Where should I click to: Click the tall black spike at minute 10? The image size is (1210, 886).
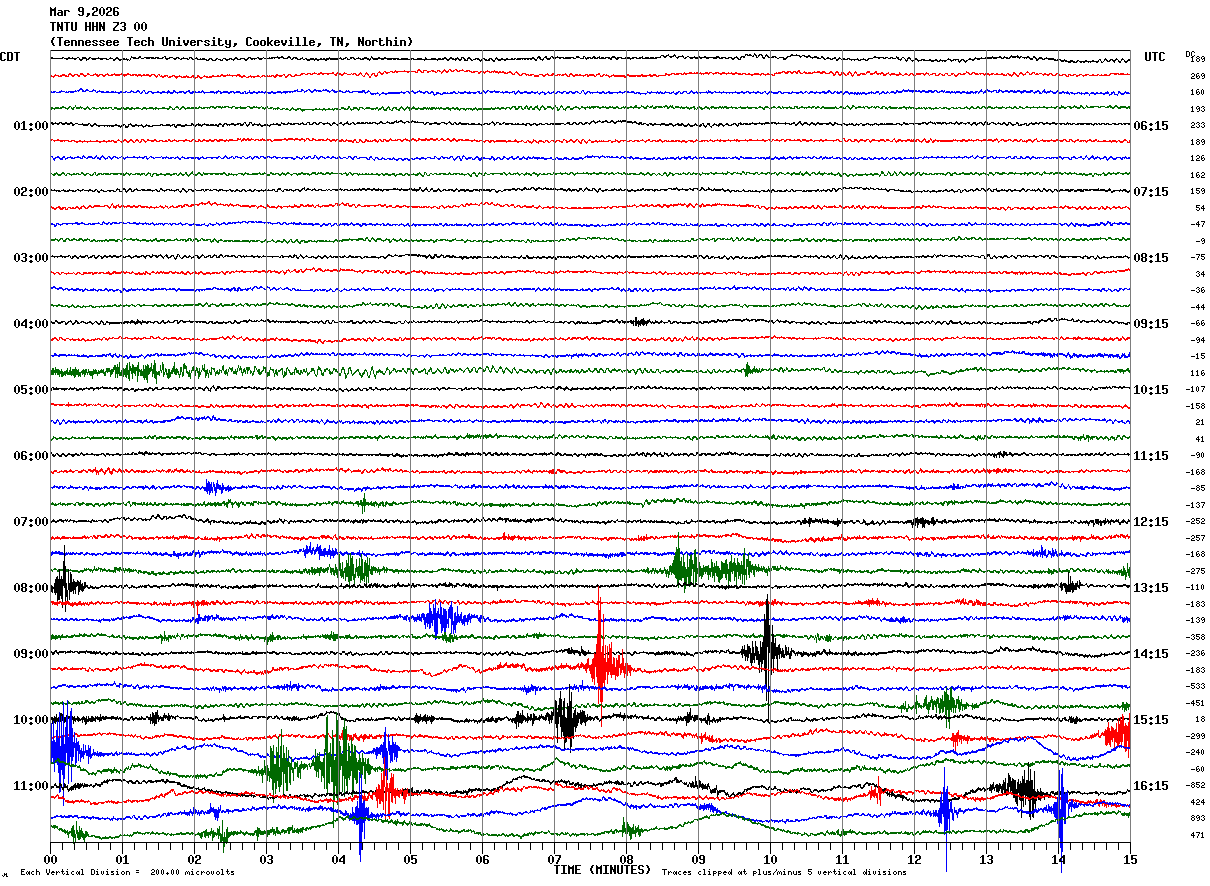(x=767, y=652)
